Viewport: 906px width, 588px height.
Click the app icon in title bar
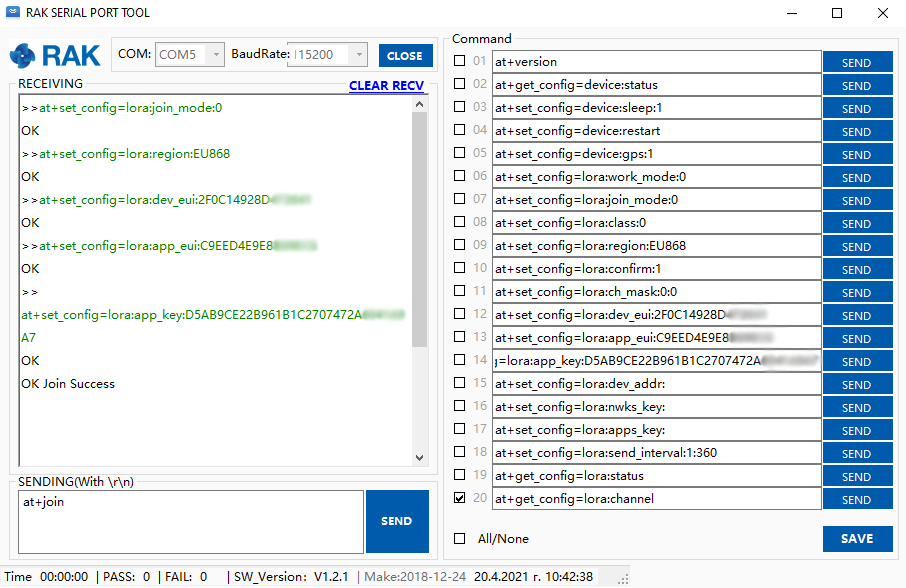pyautogui.click(x=13, y=13)
